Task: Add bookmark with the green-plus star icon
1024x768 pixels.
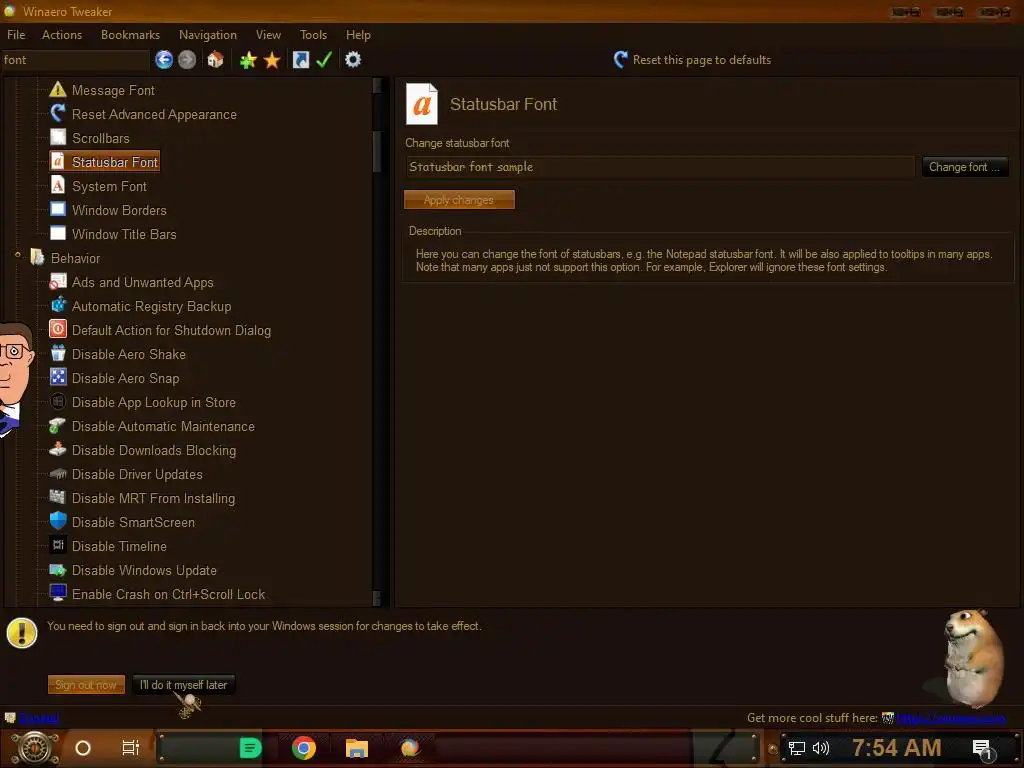Action: tap(248, 61)
